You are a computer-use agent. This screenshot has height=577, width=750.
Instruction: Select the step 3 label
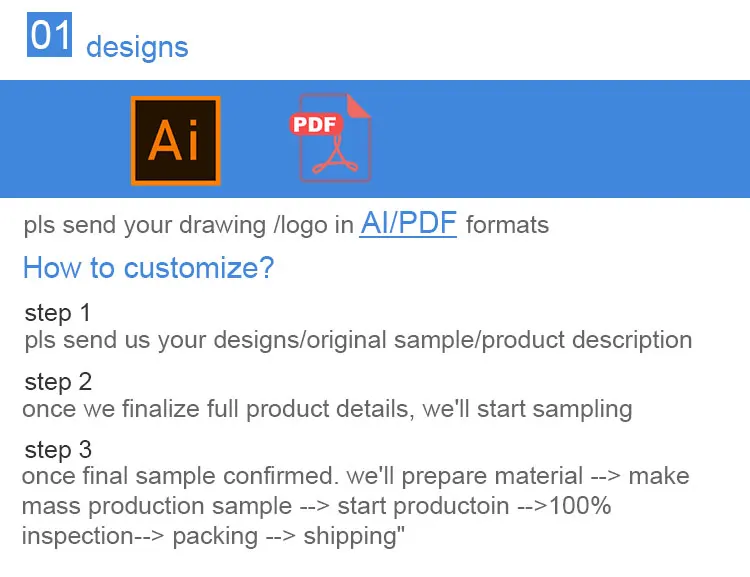pos(58,450)
